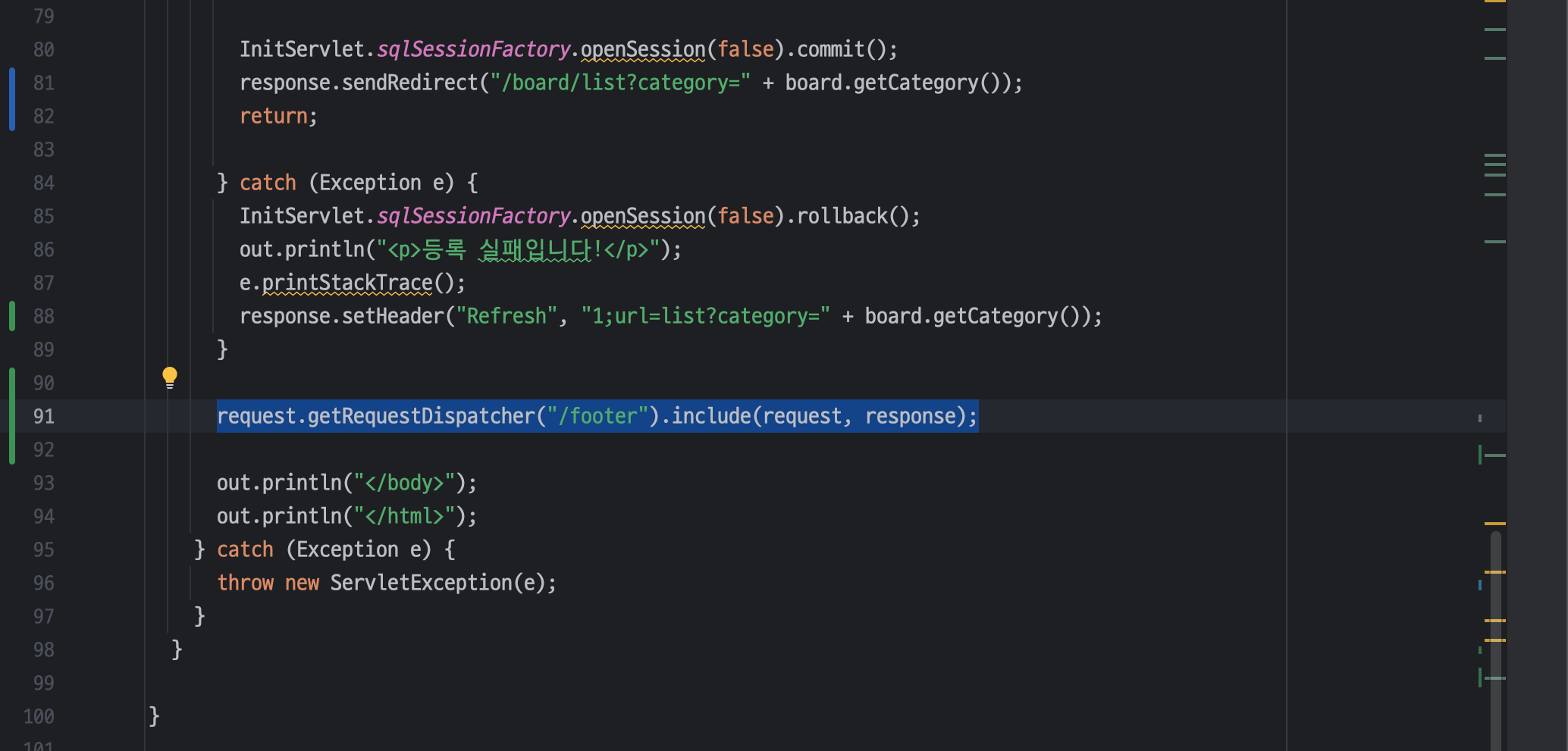The image size is (1568, 751).
Task: Click line number 88 in gutter
Action: point(44,316)
